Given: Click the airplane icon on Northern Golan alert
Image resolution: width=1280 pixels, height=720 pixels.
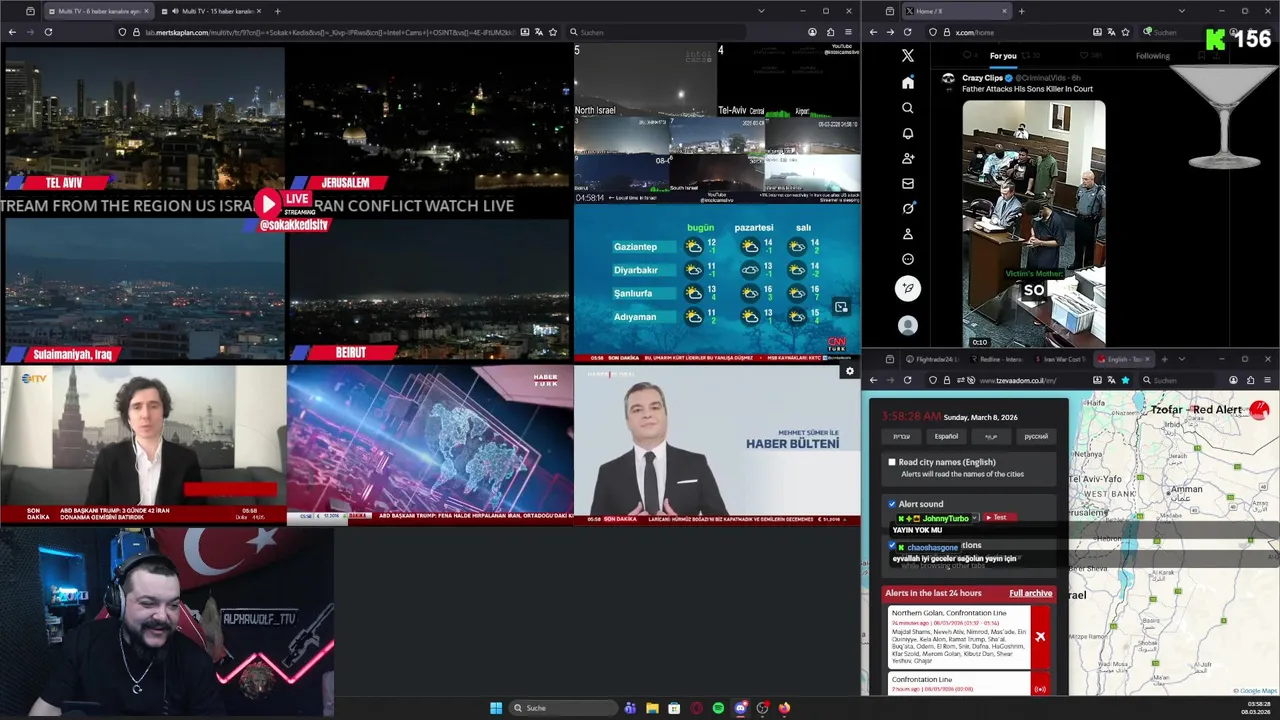Looking at the screenshot, I should click(x=1040, y=636).
